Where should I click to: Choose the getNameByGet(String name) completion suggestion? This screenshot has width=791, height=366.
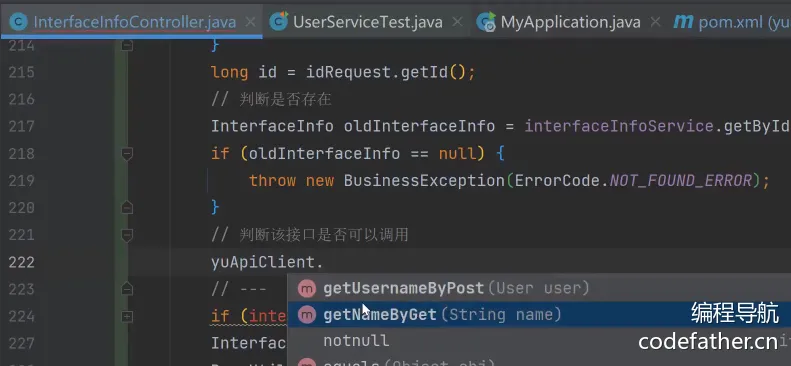(x=539, y=315)
